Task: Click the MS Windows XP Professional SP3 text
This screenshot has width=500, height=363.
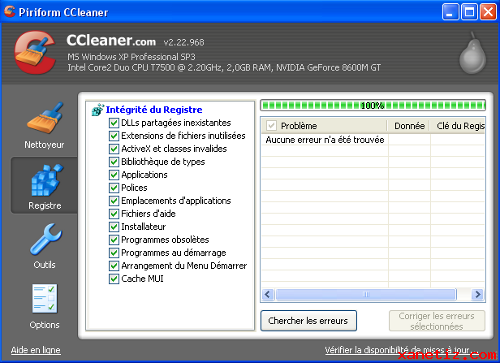Action: tap(131, 57)
